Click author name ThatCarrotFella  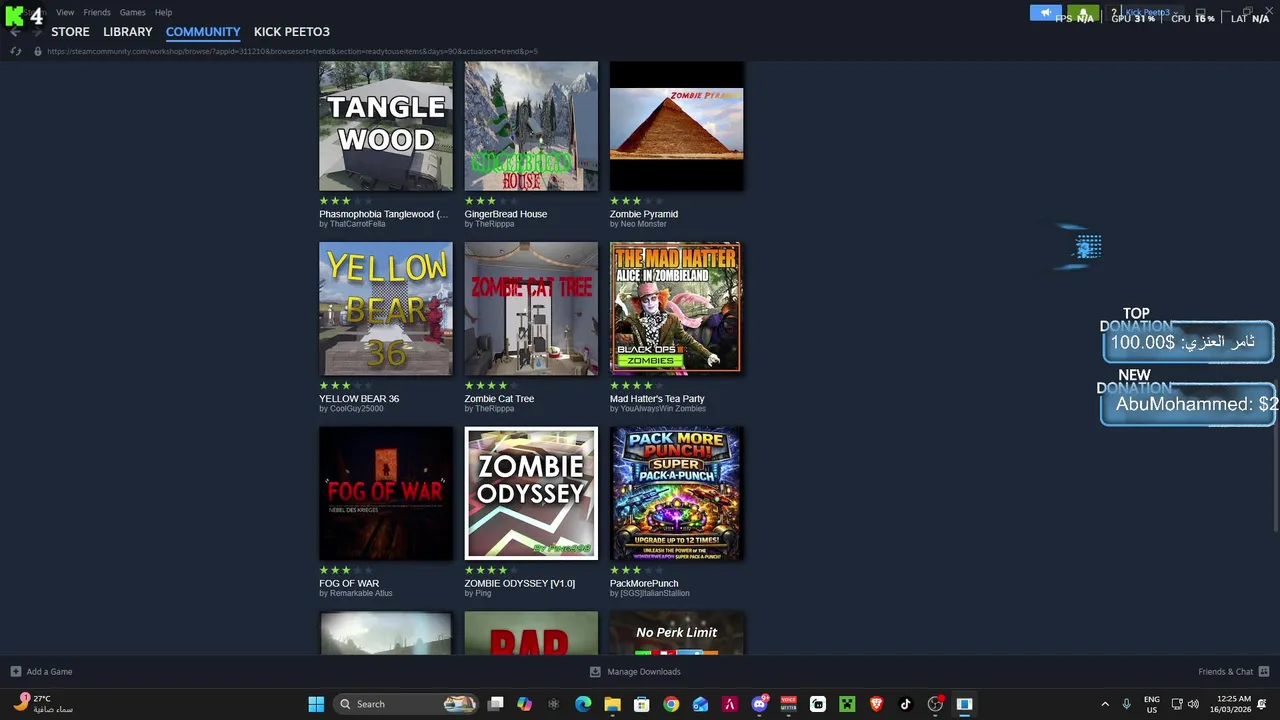(357, 224)
